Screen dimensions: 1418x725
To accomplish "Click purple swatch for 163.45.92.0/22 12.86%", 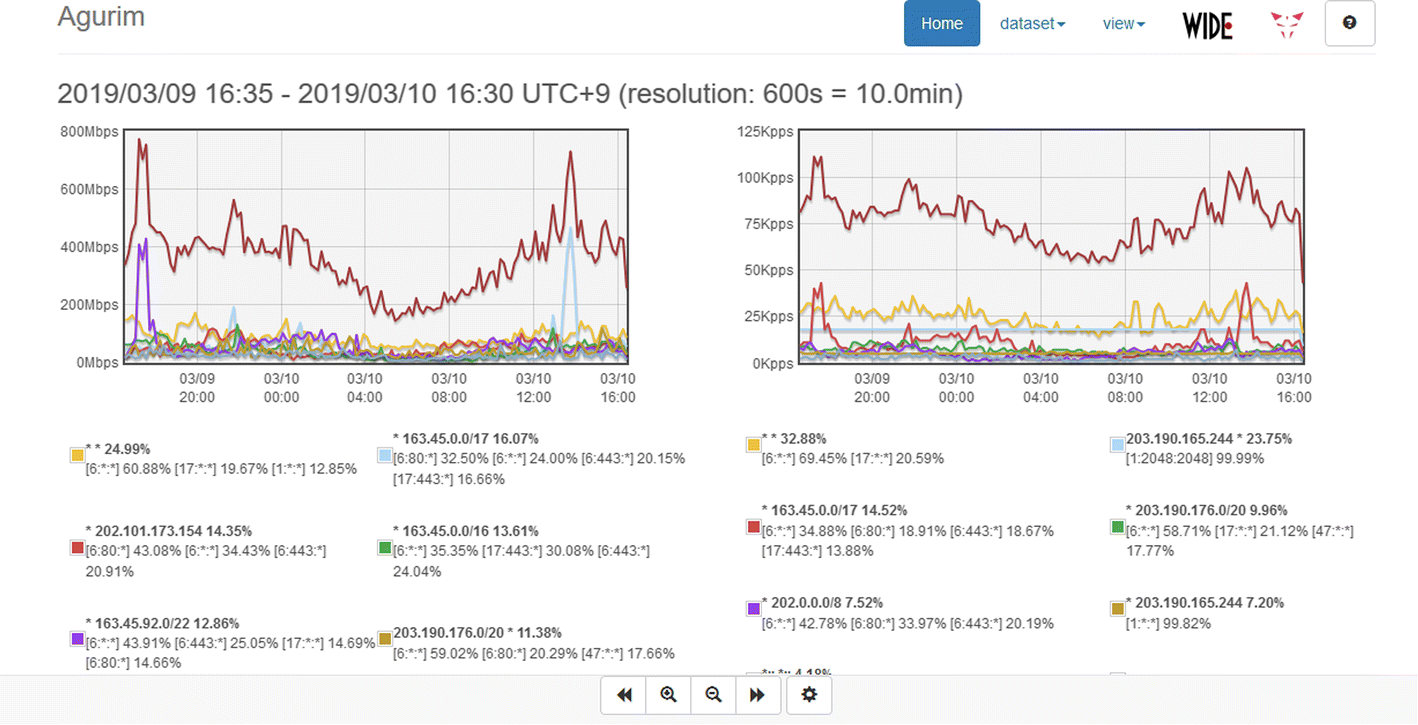I will click(77, 638).
